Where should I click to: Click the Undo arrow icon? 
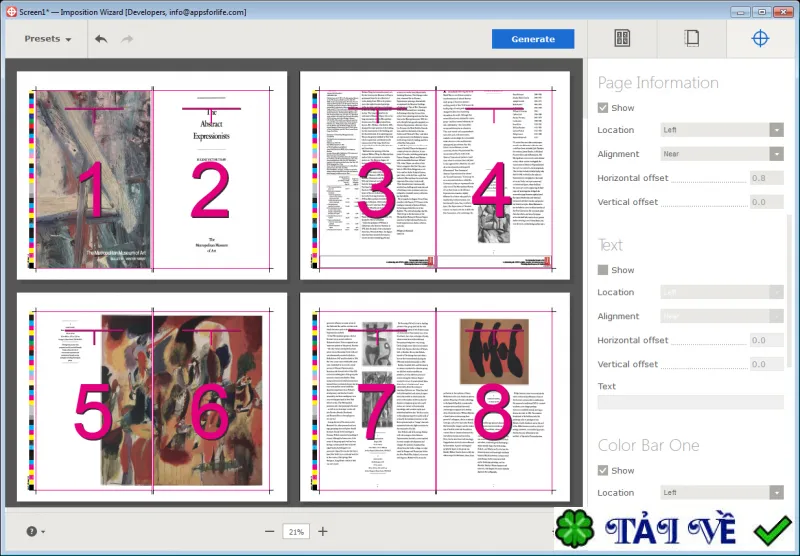(101, 39)
